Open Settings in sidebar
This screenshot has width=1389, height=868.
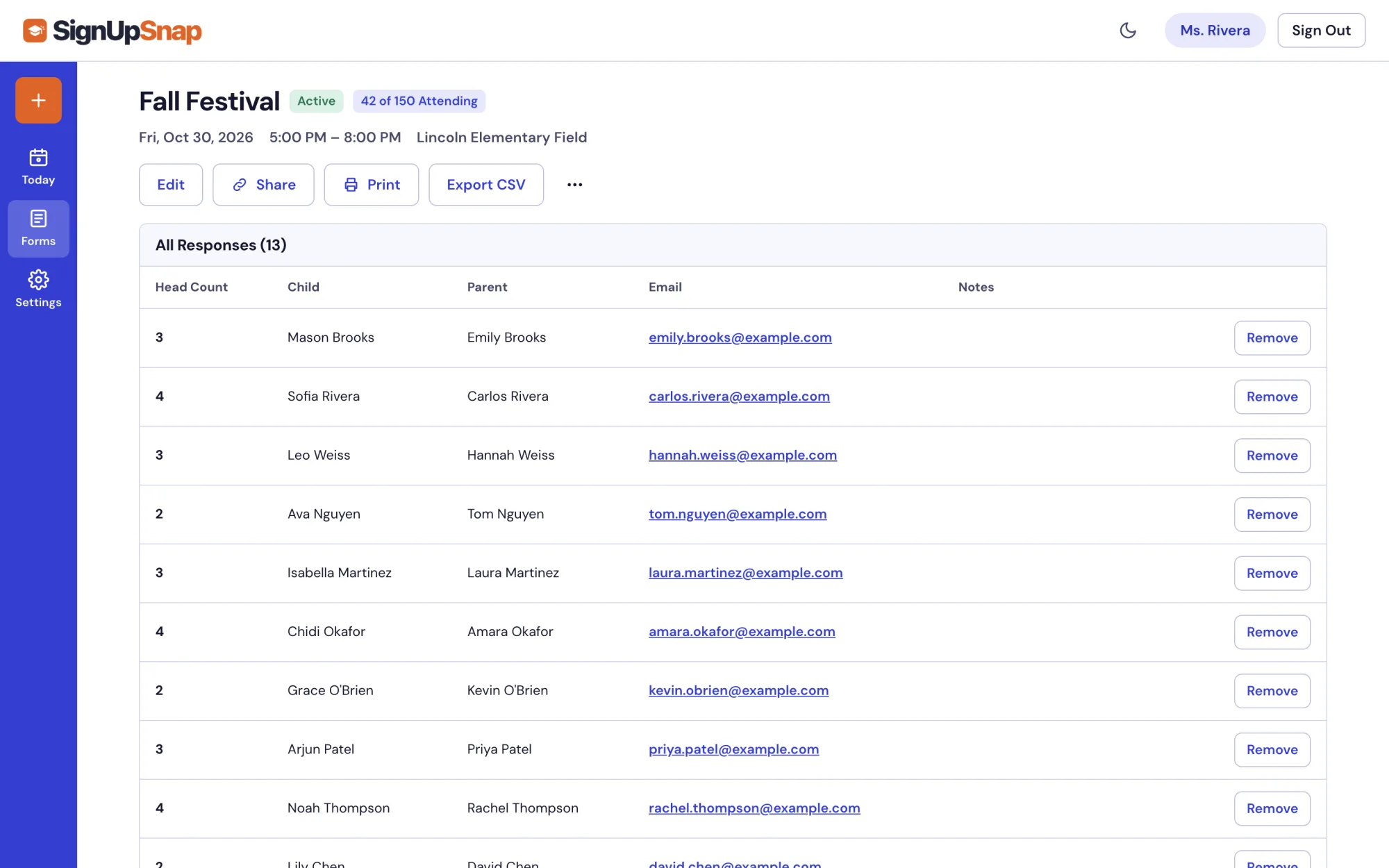tap(38, 290)
